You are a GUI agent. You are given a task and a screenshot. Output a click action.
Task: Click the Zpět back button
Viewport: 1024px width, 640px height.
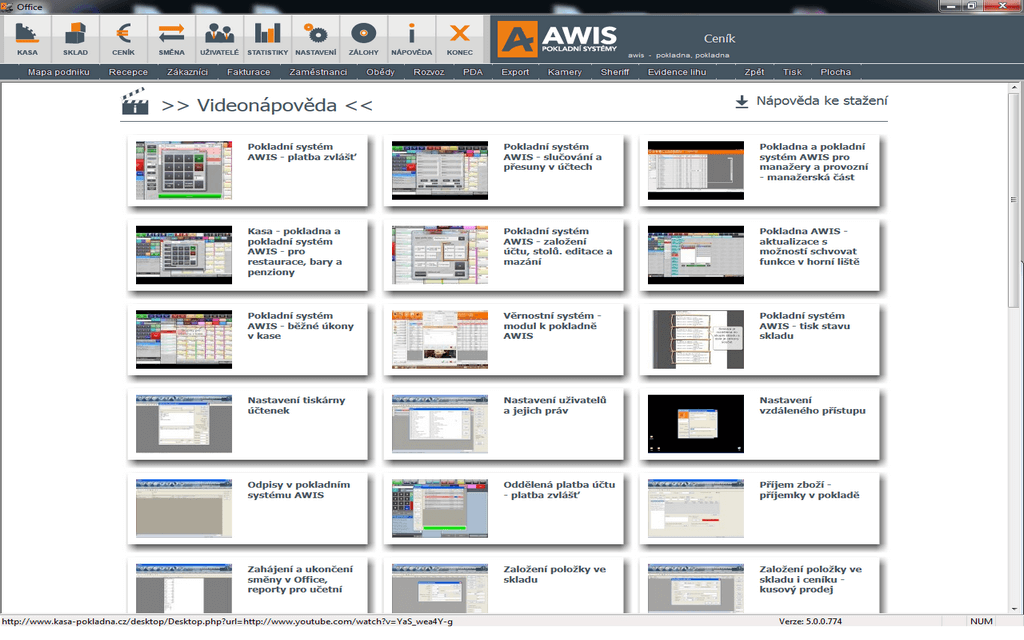(x=754, y=72)
